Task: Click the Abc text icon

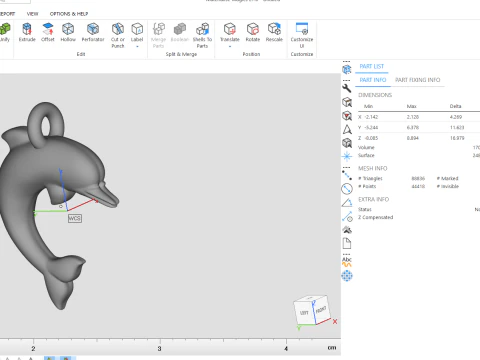Action: click(347, 261)
